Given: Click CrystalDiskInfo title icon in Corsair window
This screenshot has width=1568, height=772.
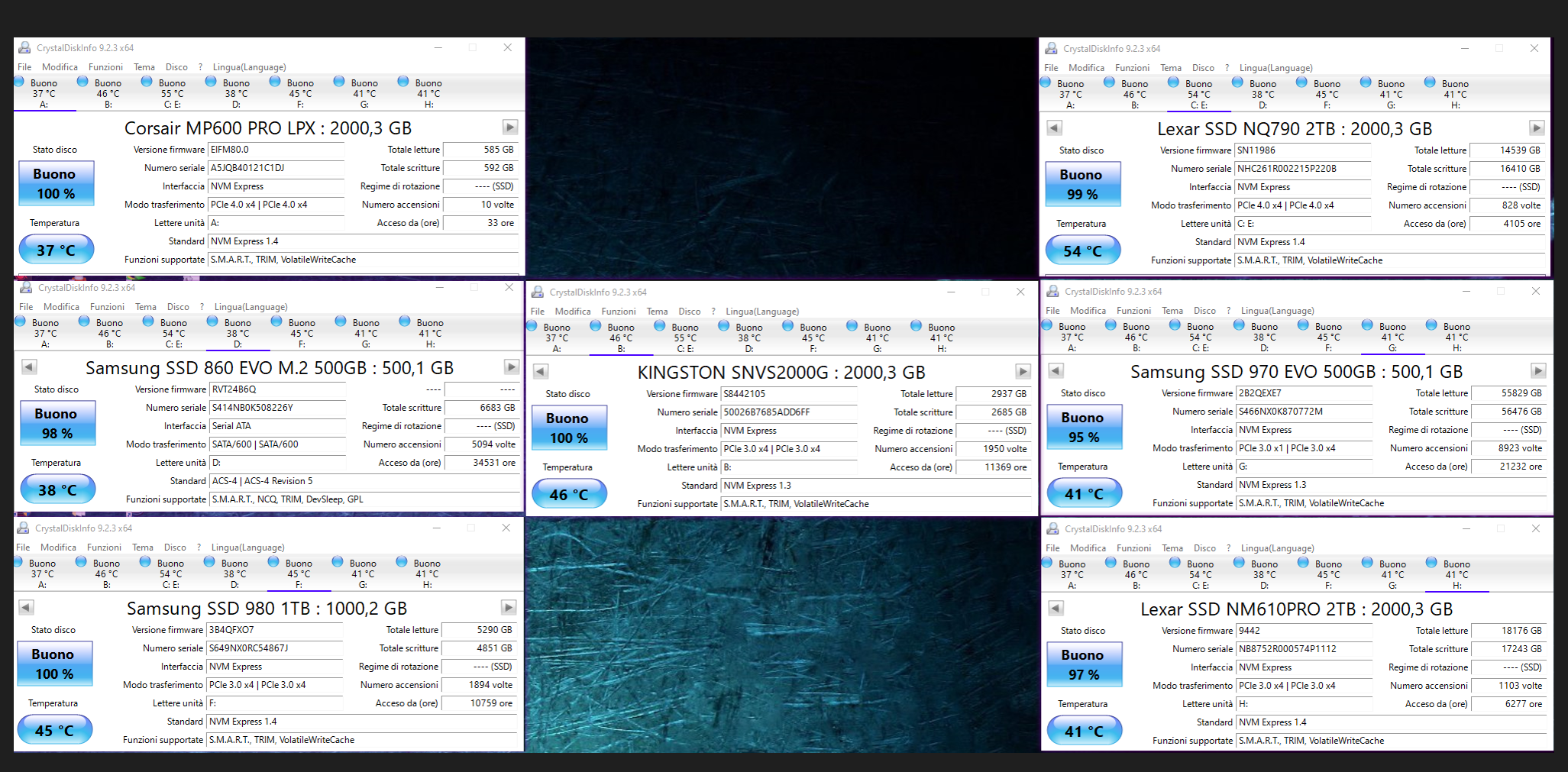Looking at the screenshot, I should [x=24, y=47].
